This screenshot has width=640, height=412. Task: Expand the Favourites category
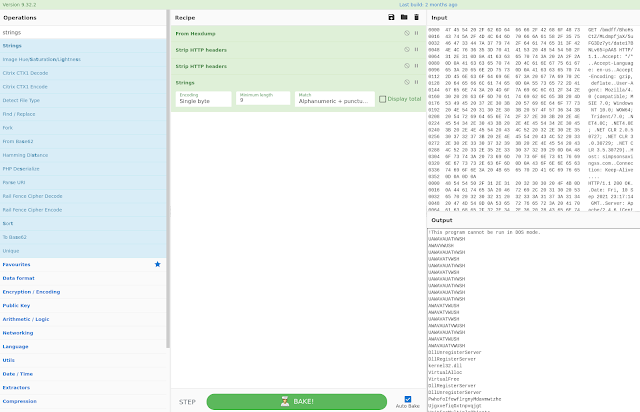pyautogui.click(x=83, y=265)
